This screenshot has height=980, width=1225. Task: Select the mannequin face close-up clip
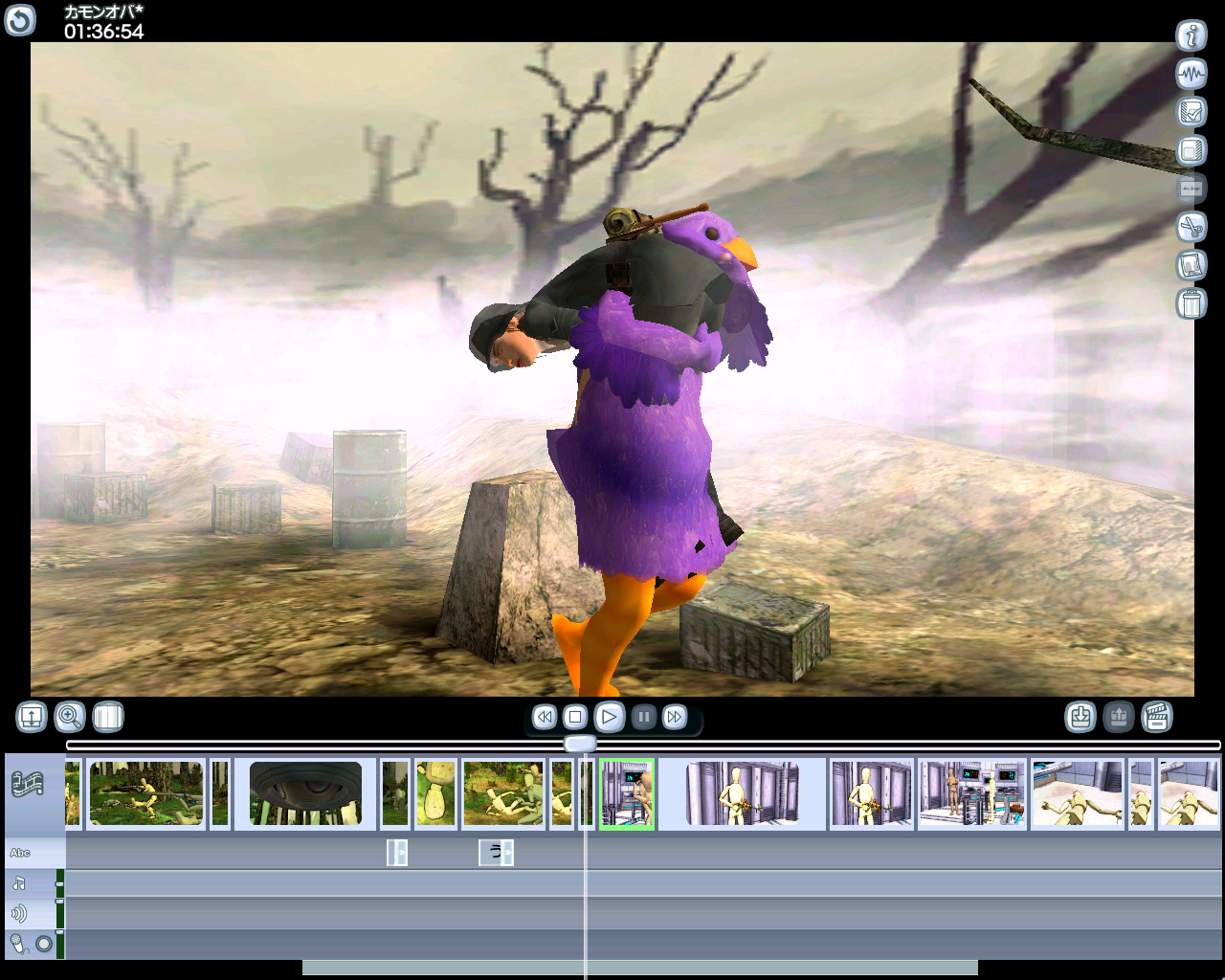pos(435,793)
